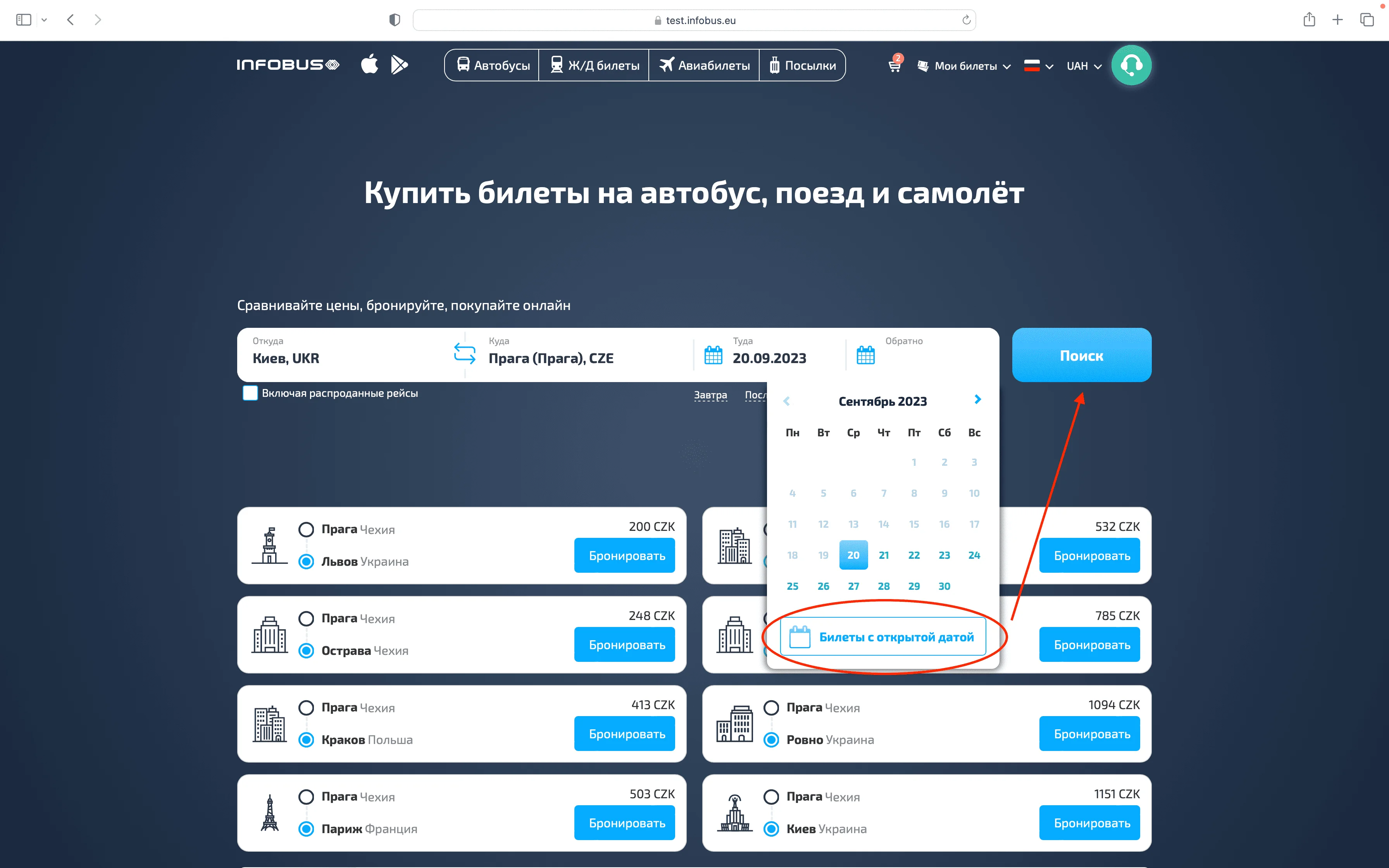Open the Google Play store icon link
1389x868 pixels.
click(x=399, y=65)
